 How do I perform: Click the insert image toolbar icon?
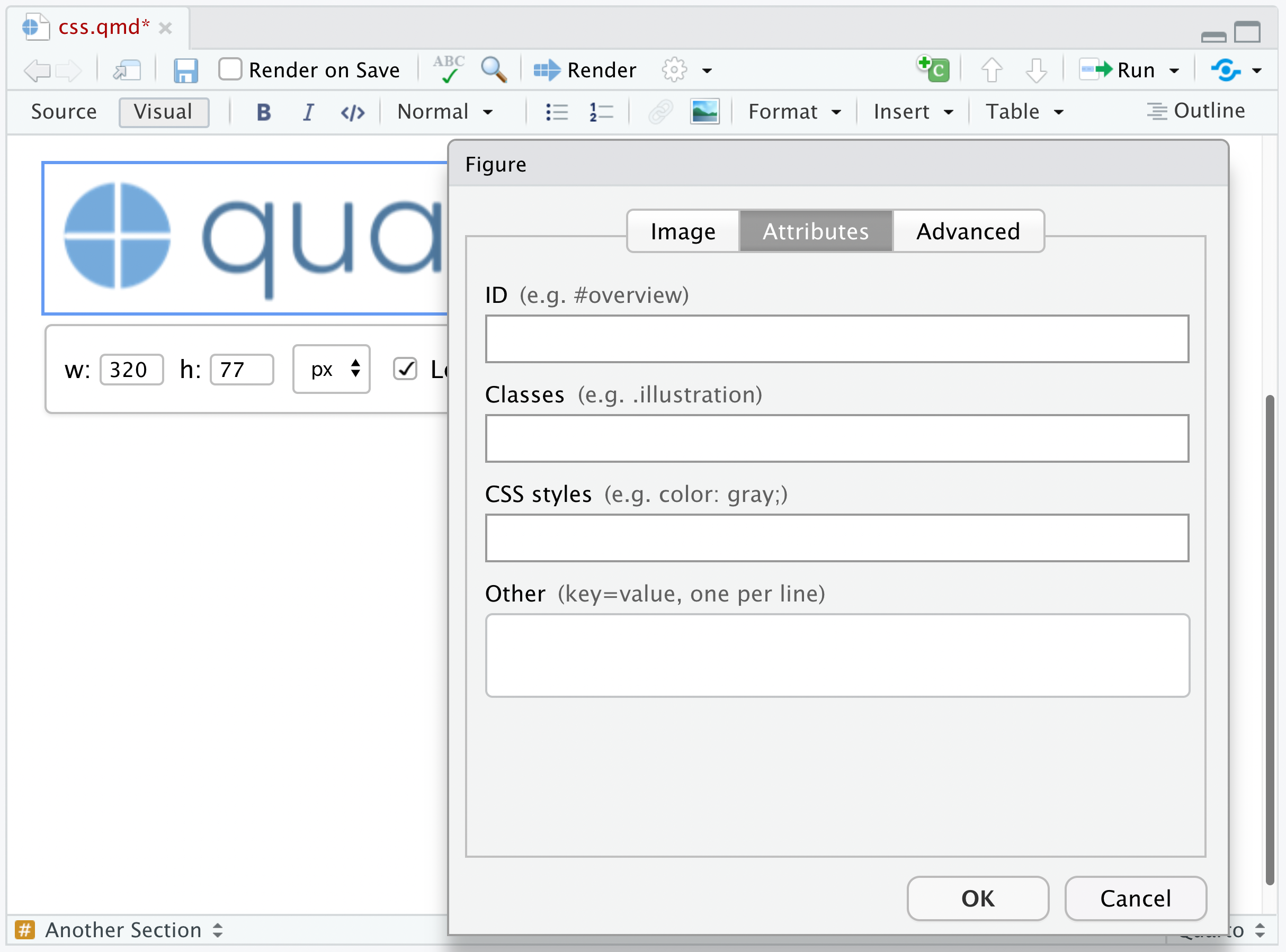coord(704,112)
